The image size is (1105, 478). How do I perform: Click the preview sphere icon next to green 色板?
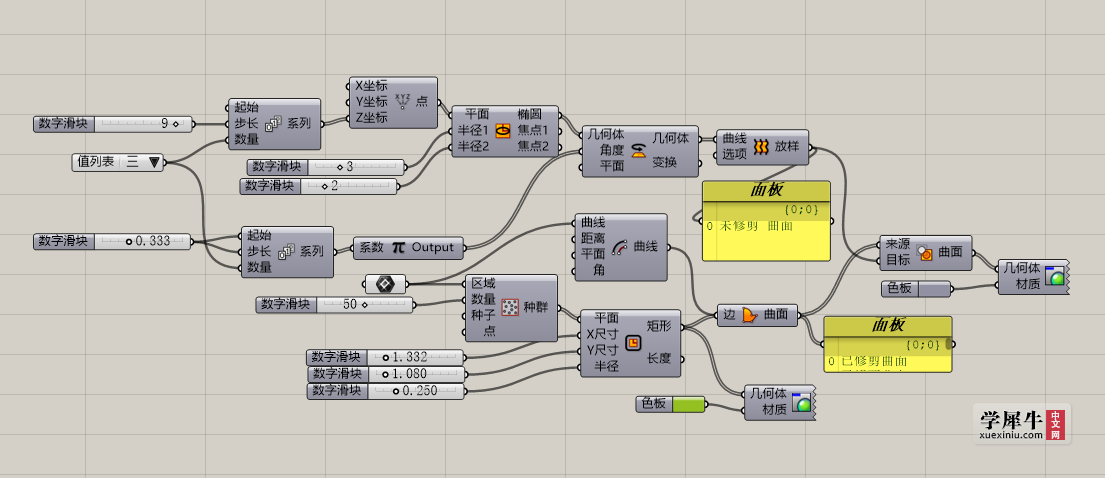[801, 403]
